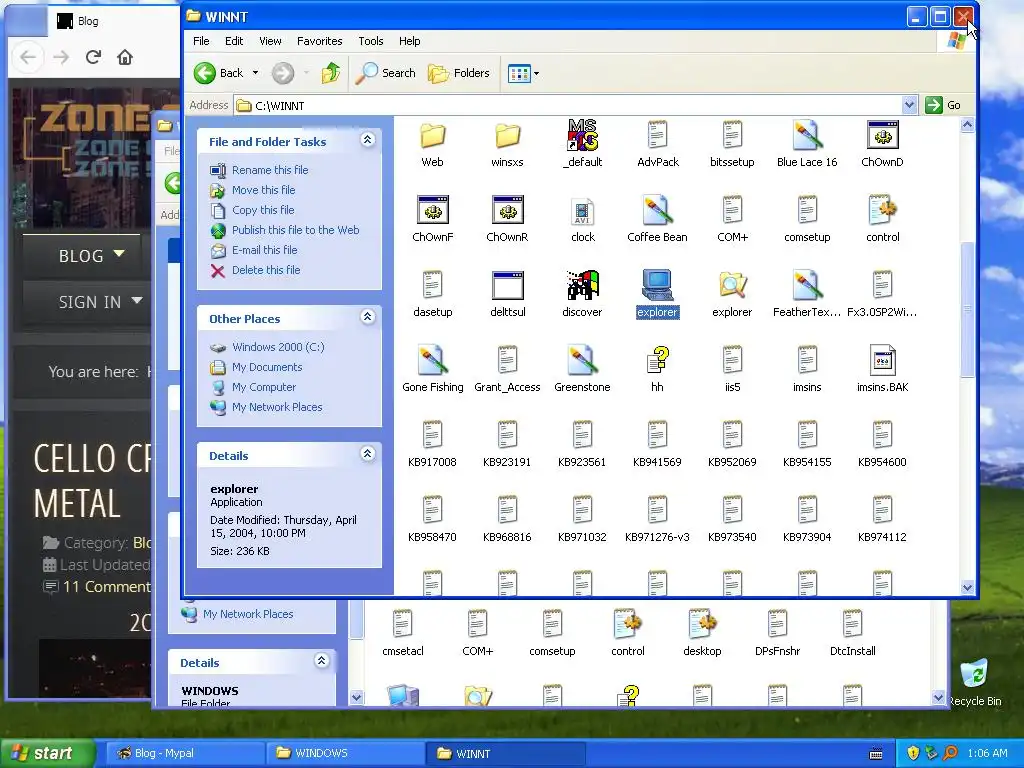Collapse the Other Places panel
The height and width of the screenshot is (768, 1024).
368,317
